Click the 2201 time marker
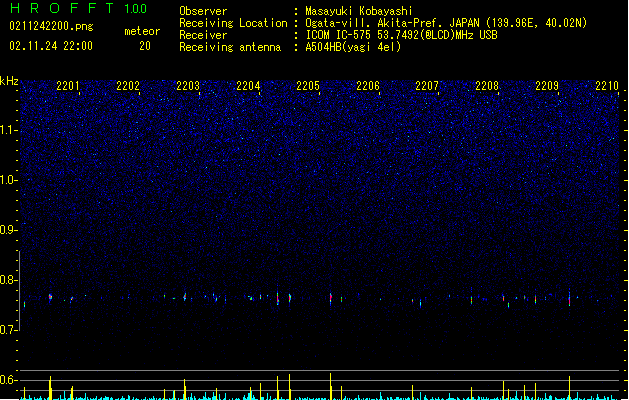The width and height of the screenshot is (629, 400). coord(68,86)
